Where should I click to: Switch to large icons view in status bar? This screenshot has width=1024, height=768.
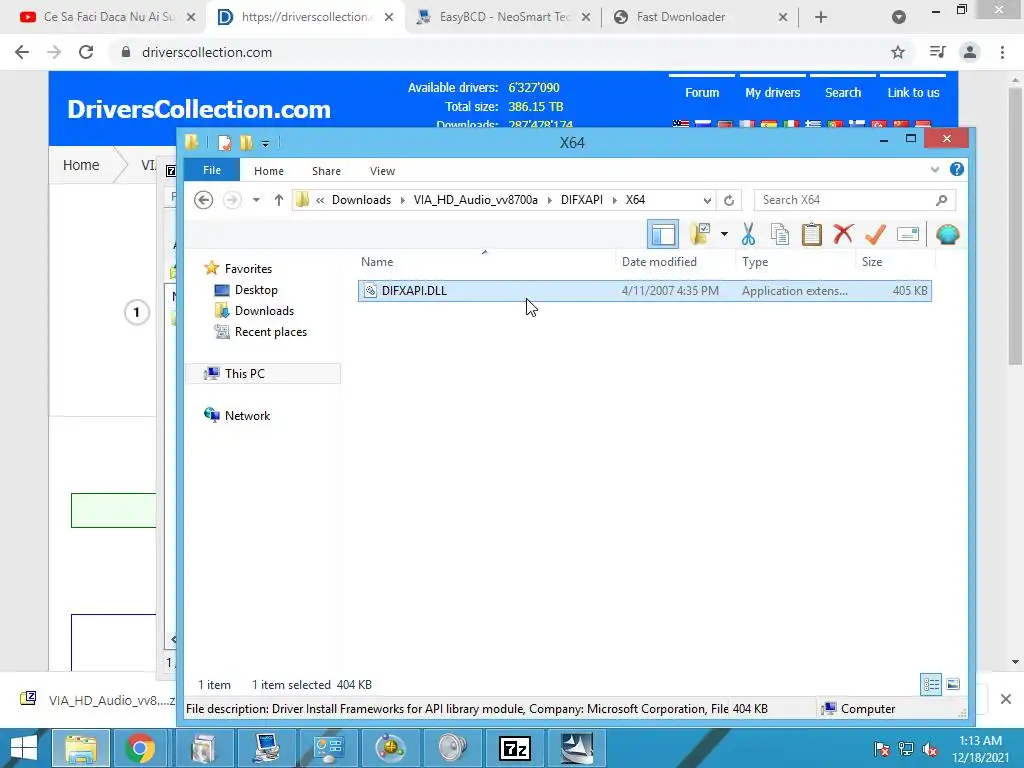click(953, 684)
